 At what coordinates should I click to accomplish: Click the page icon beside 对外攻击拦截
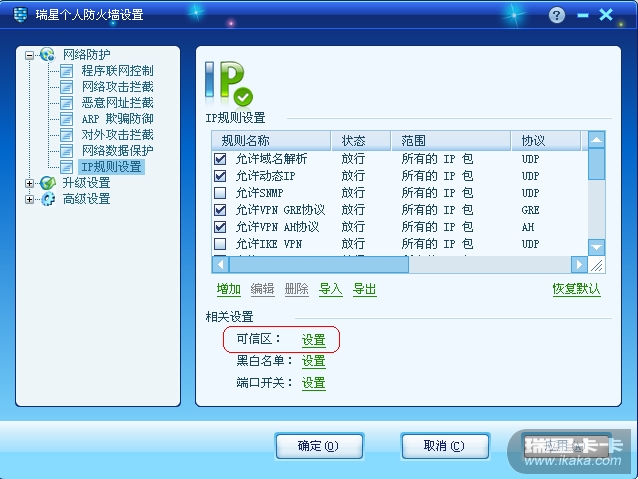click(x=66, y=135)
